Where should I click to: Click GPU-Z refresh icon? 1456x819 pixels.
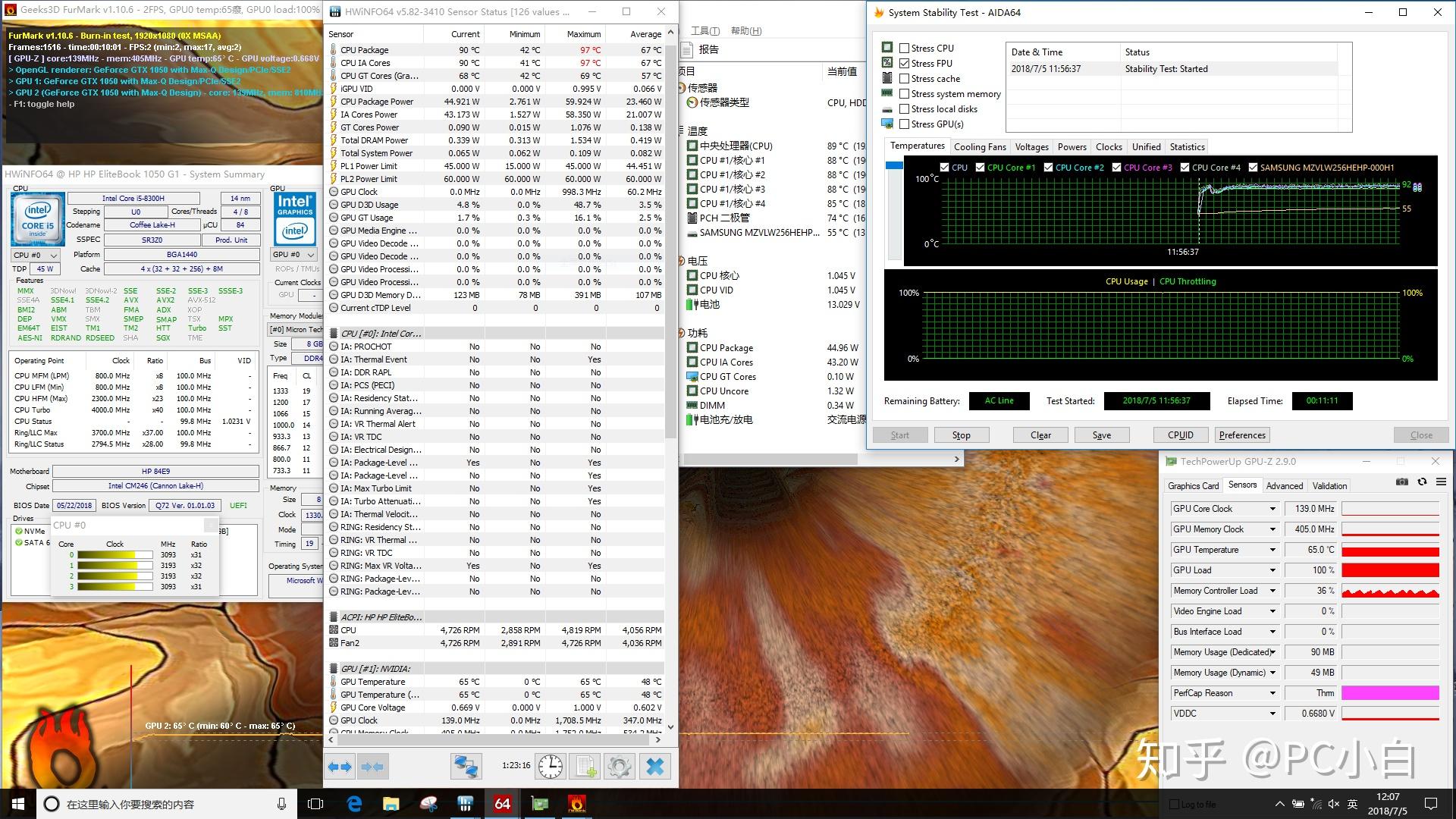click(x=1422, y=482)
